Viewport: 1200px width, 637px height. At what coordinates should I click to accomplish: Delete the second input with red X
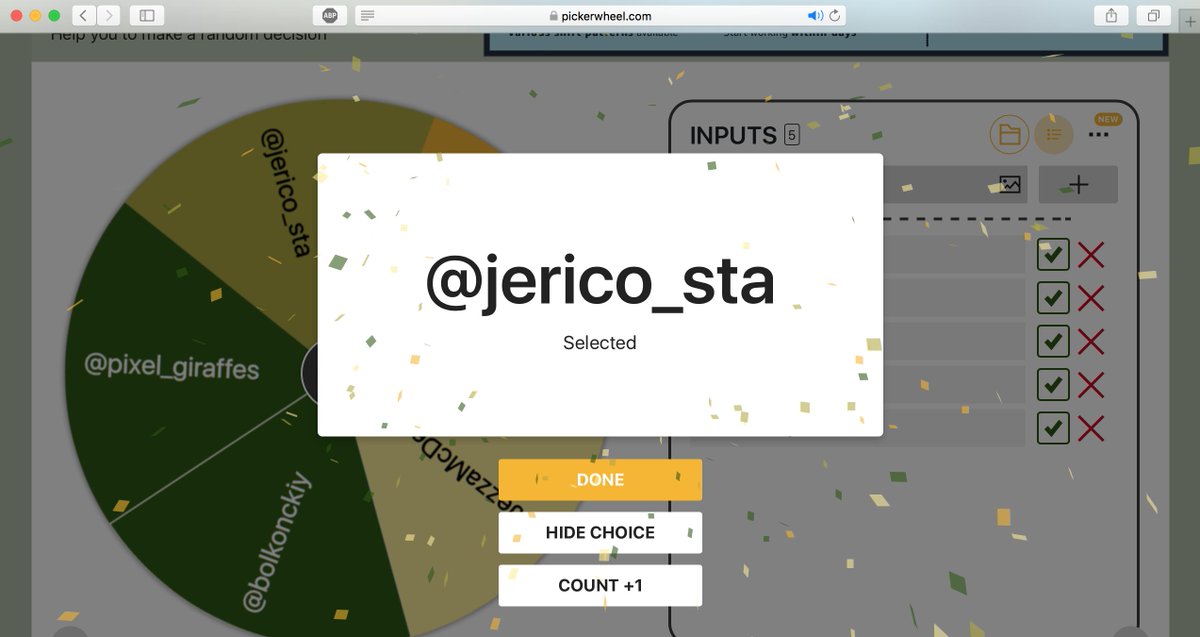tap(1091, 298)
